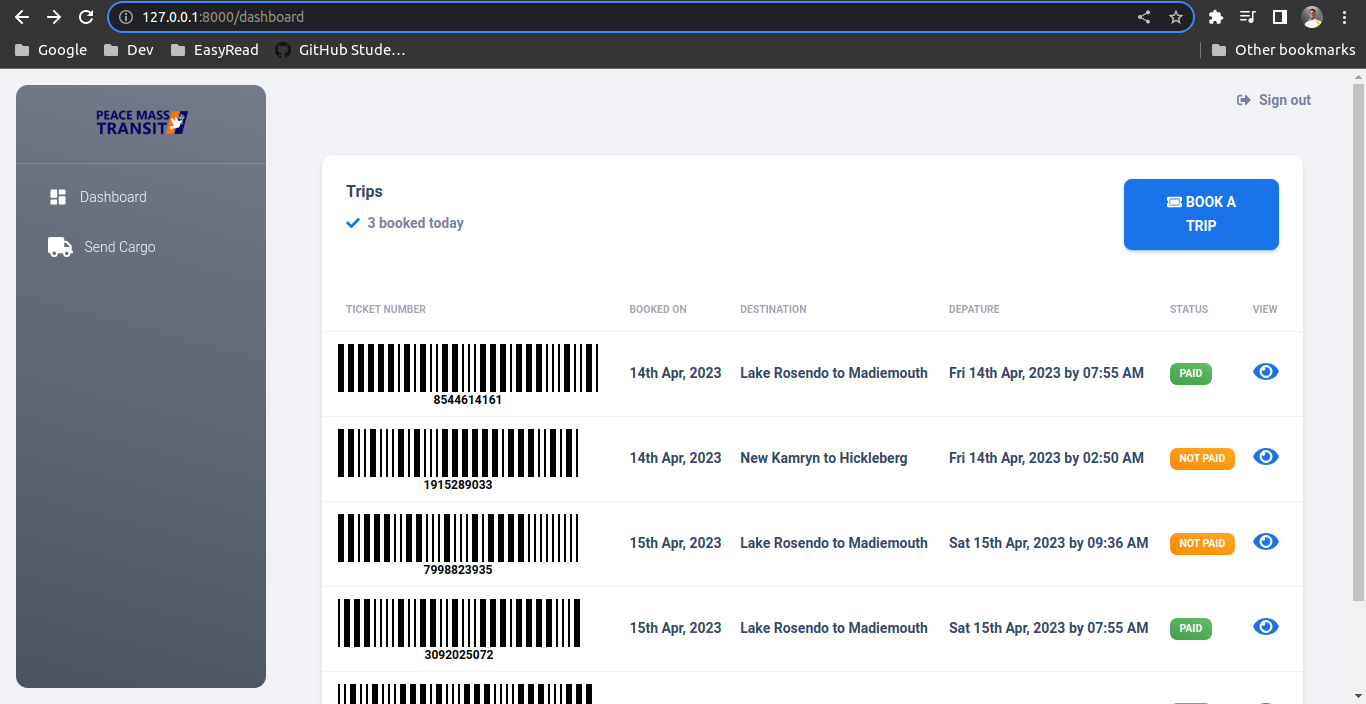
Task: Open Dev bookmarks folder
Action: click(129, 50)
